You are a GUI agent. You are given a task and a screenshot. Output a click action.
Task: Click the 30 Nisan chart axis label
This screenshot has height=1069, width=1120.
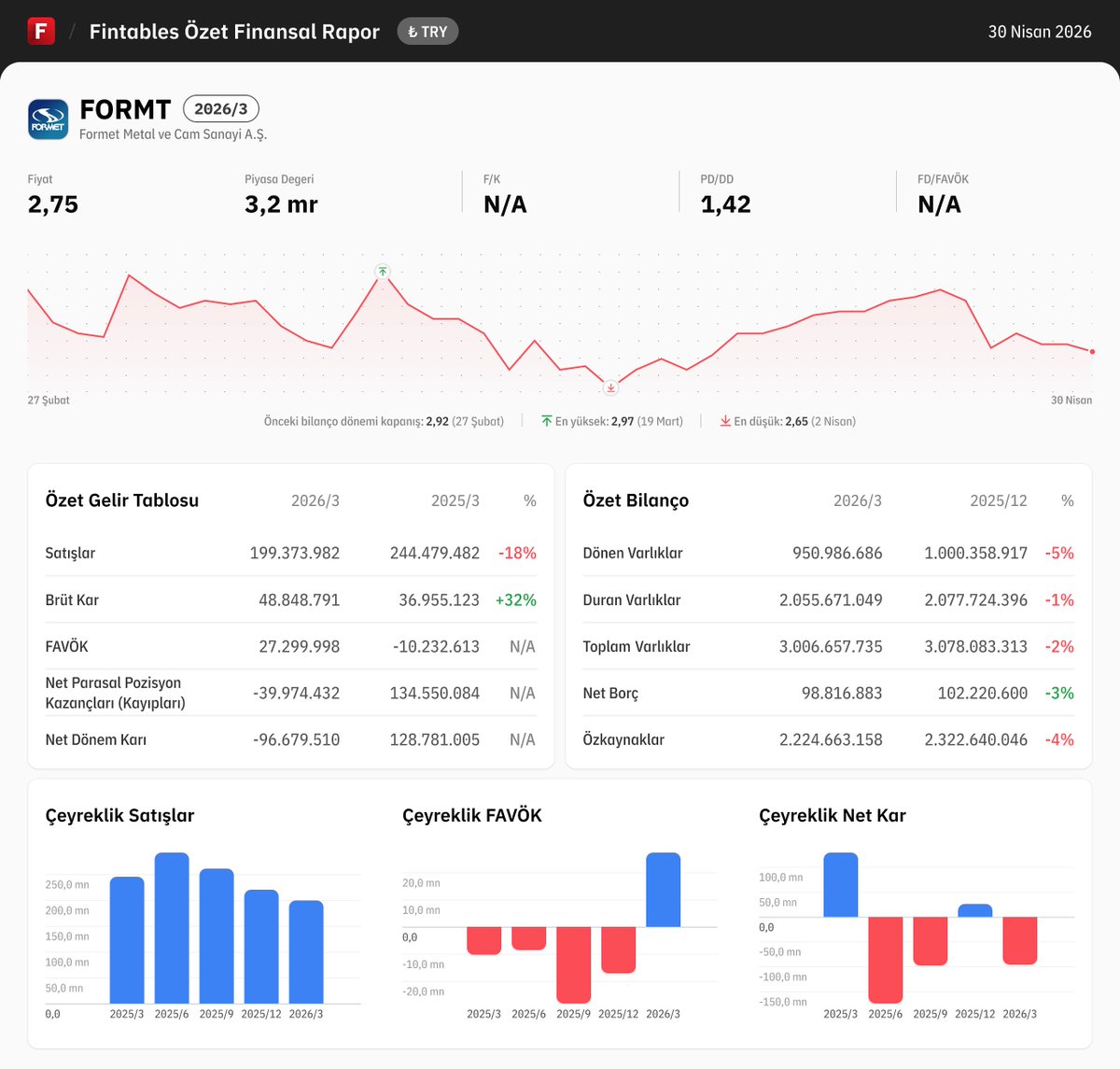coord(1071,400)
